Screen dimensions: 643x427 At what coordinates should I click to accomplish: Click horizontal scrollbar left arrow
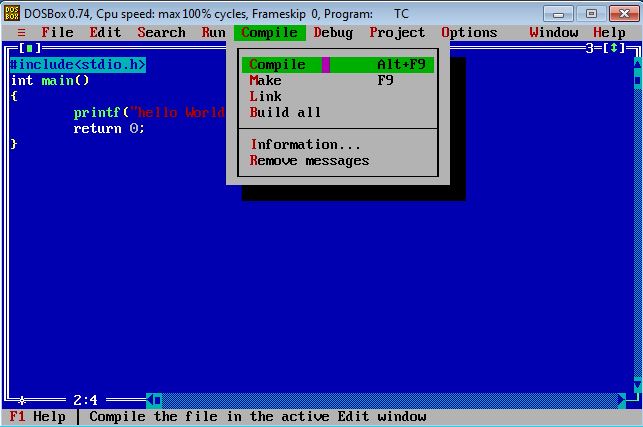click(150, 400)
